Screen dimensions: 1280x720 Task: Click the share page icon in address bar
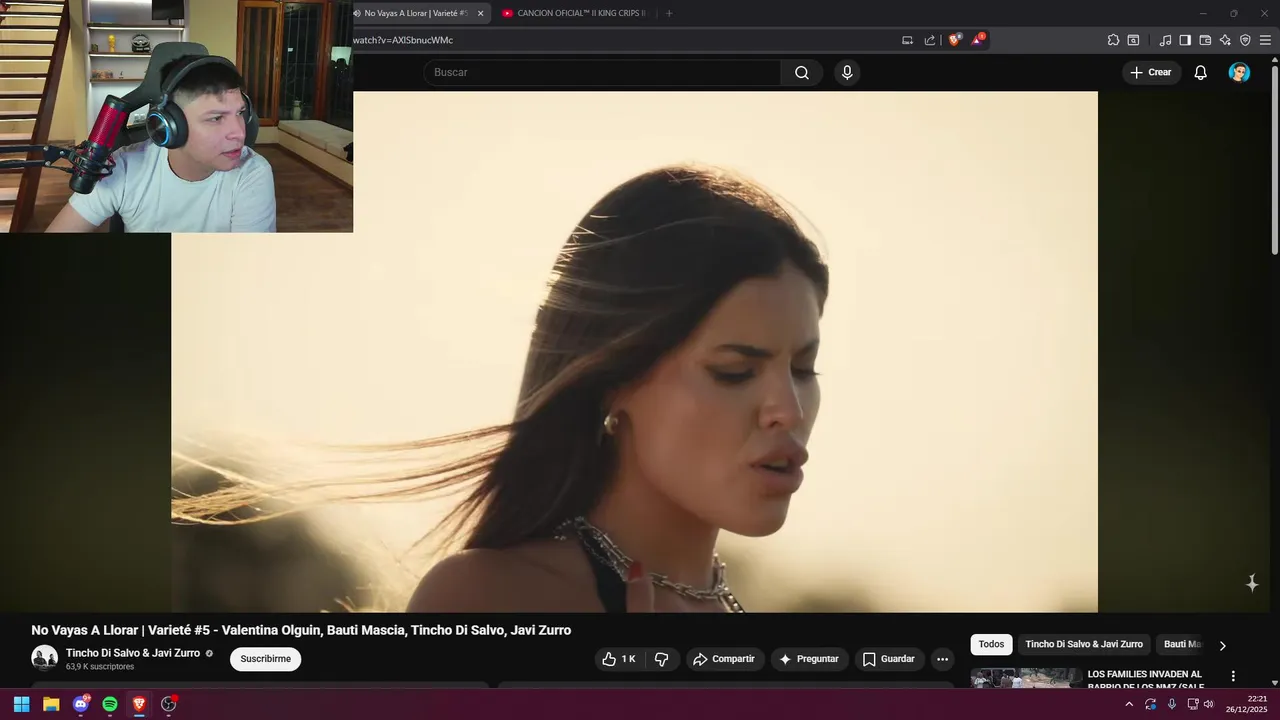930,40
